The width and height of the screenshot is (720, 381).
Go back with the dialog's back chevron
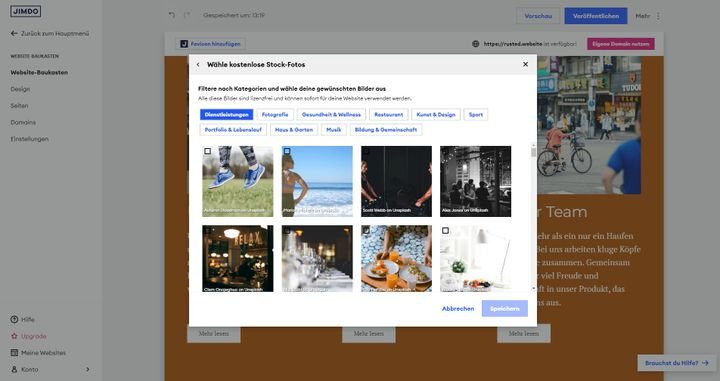198,65
